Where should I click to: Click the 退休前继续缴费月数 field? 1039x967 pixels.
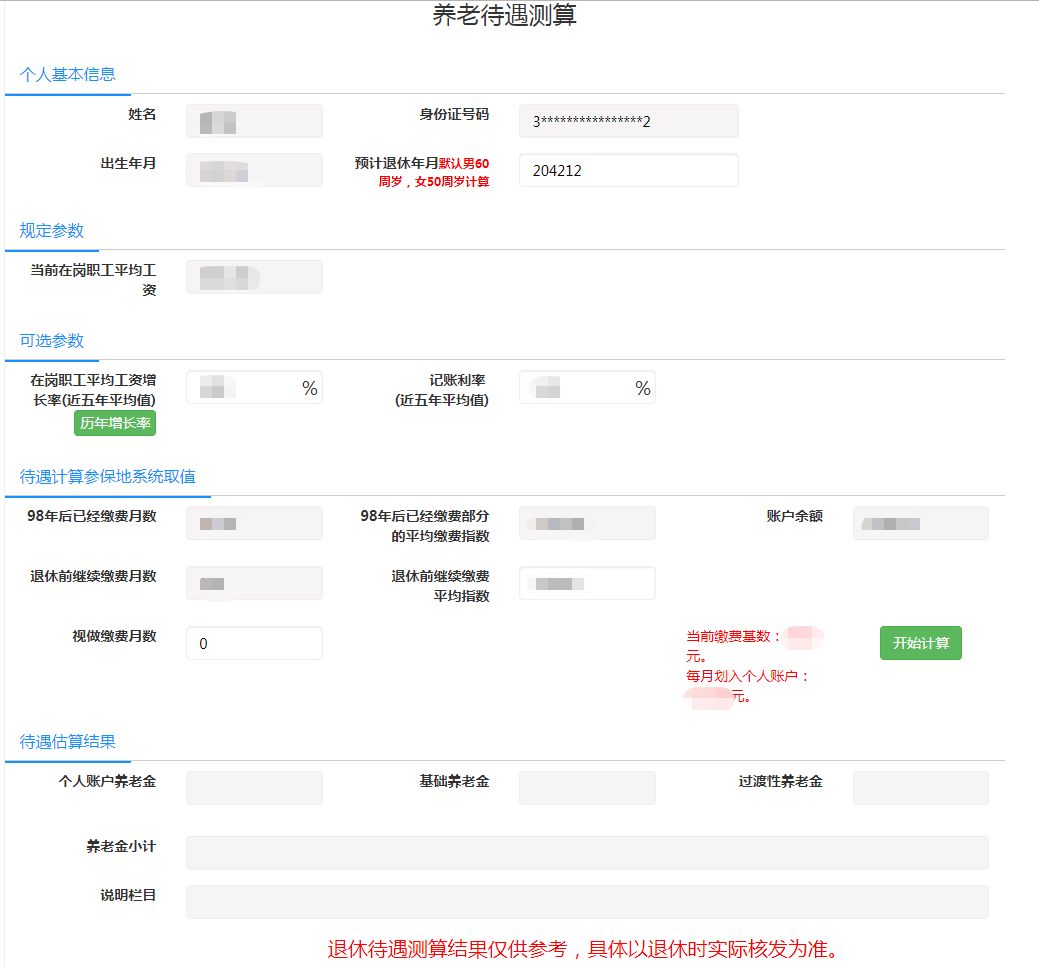254,583
